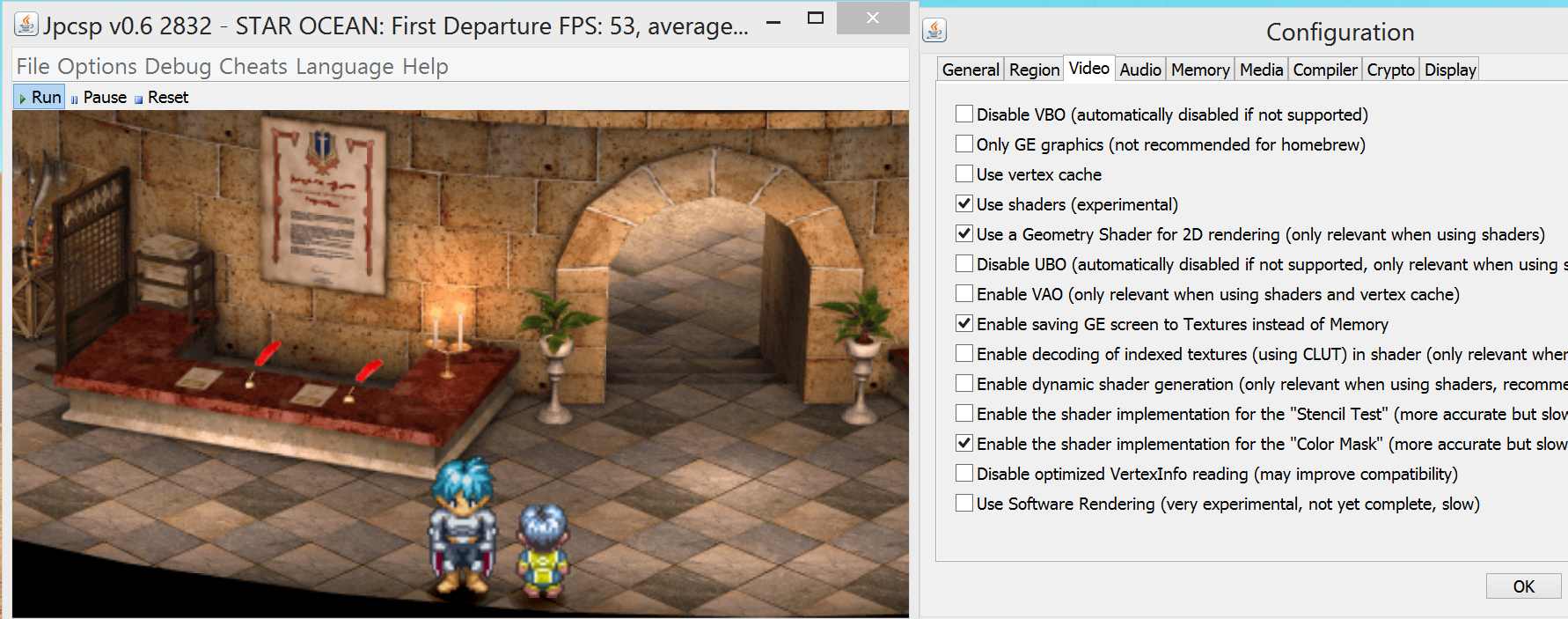Screen dimensions: 1568x619
Task: Click on the game screen display
Action: [460, 363]
